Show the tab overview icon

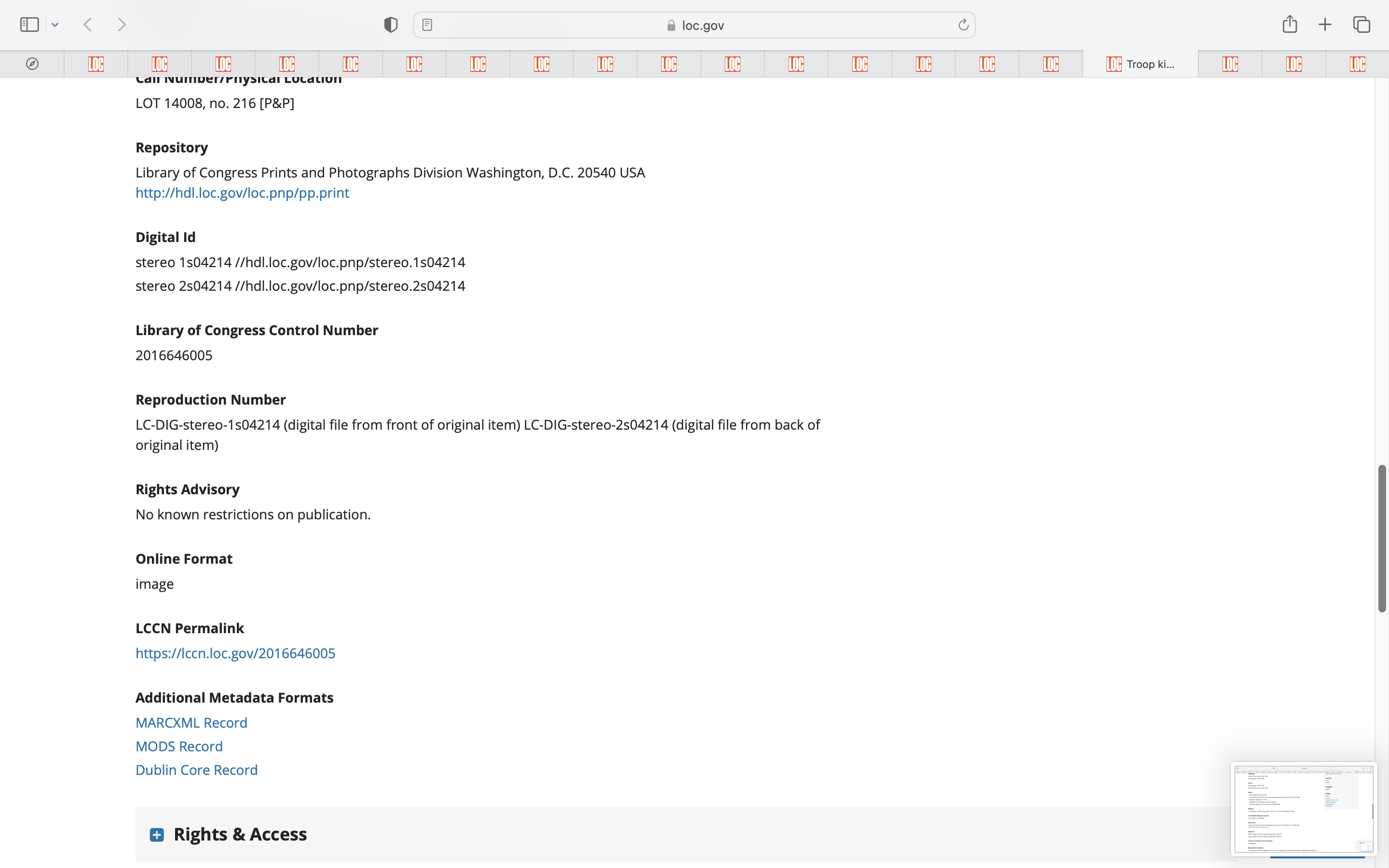pos(1362,25)
